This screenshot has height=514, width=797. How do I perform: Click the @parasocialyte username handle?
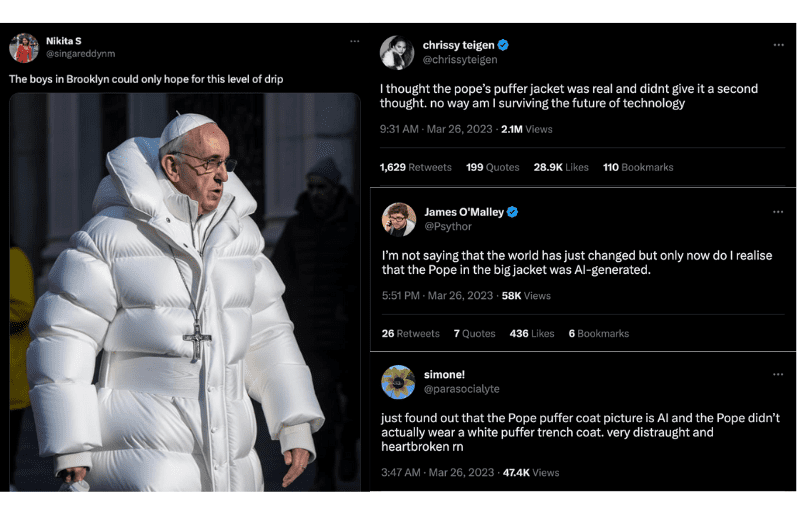pyautogui.click(x=461, y=389)
